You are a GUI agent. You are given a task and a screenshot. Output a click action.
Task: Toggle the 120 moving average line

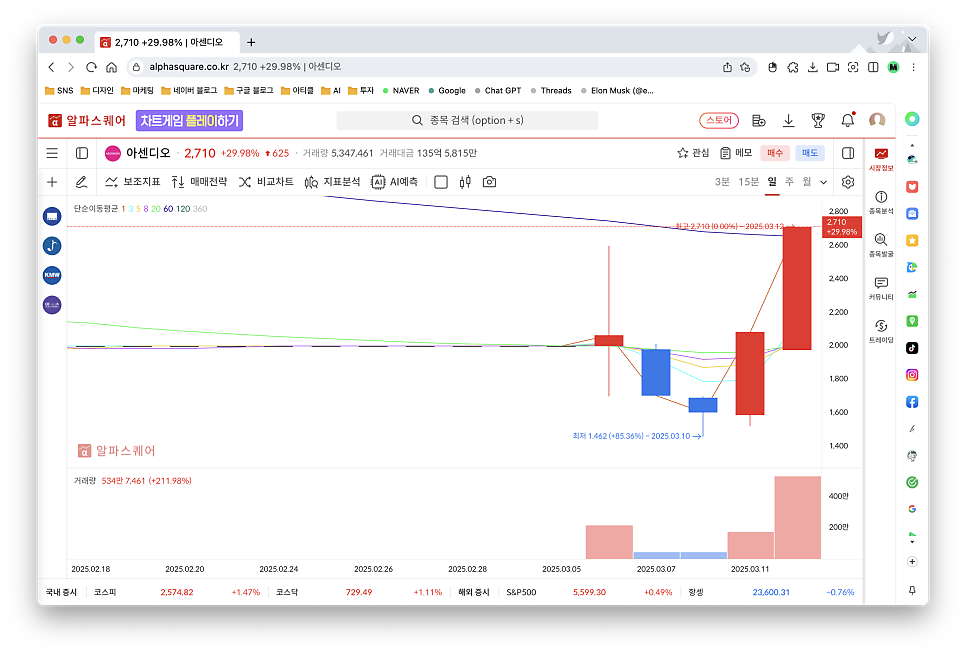[x=183, y=209]
